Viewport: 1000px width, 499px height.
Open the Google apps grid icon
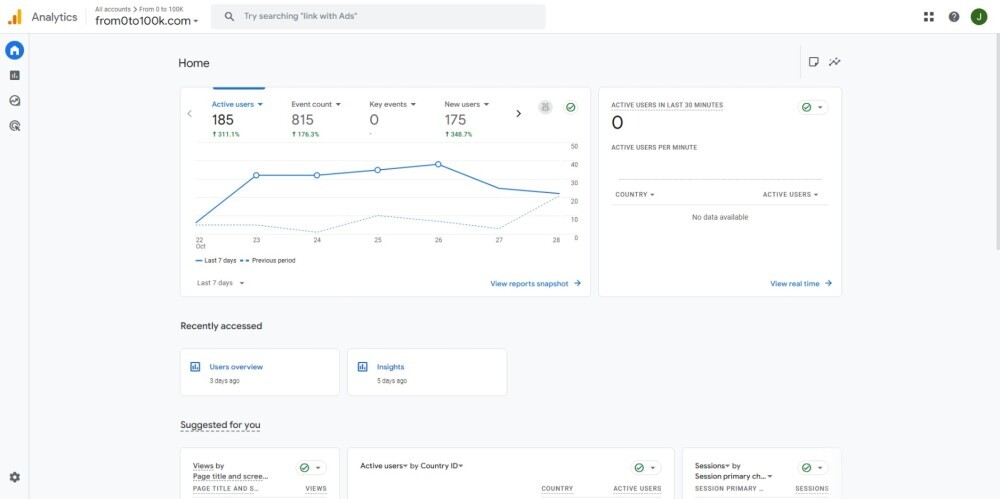pos(929,17)
